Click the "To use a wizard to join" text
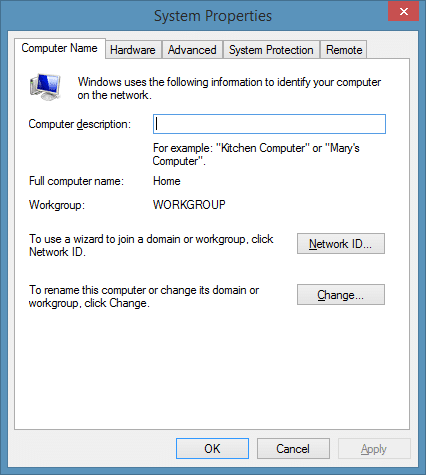Viewport: 426px width, 475px height. (x=151, y=245)
